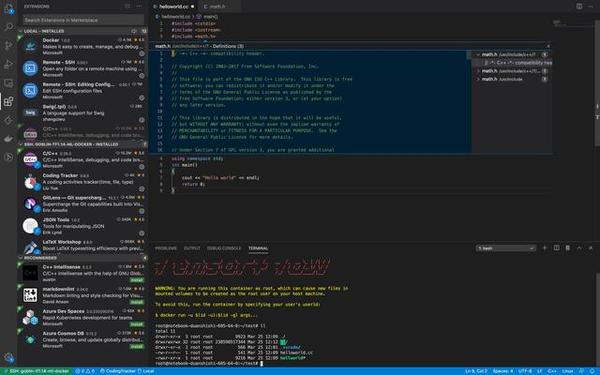
Task: Open Docker view in activity bar
Action: [8, 139]
